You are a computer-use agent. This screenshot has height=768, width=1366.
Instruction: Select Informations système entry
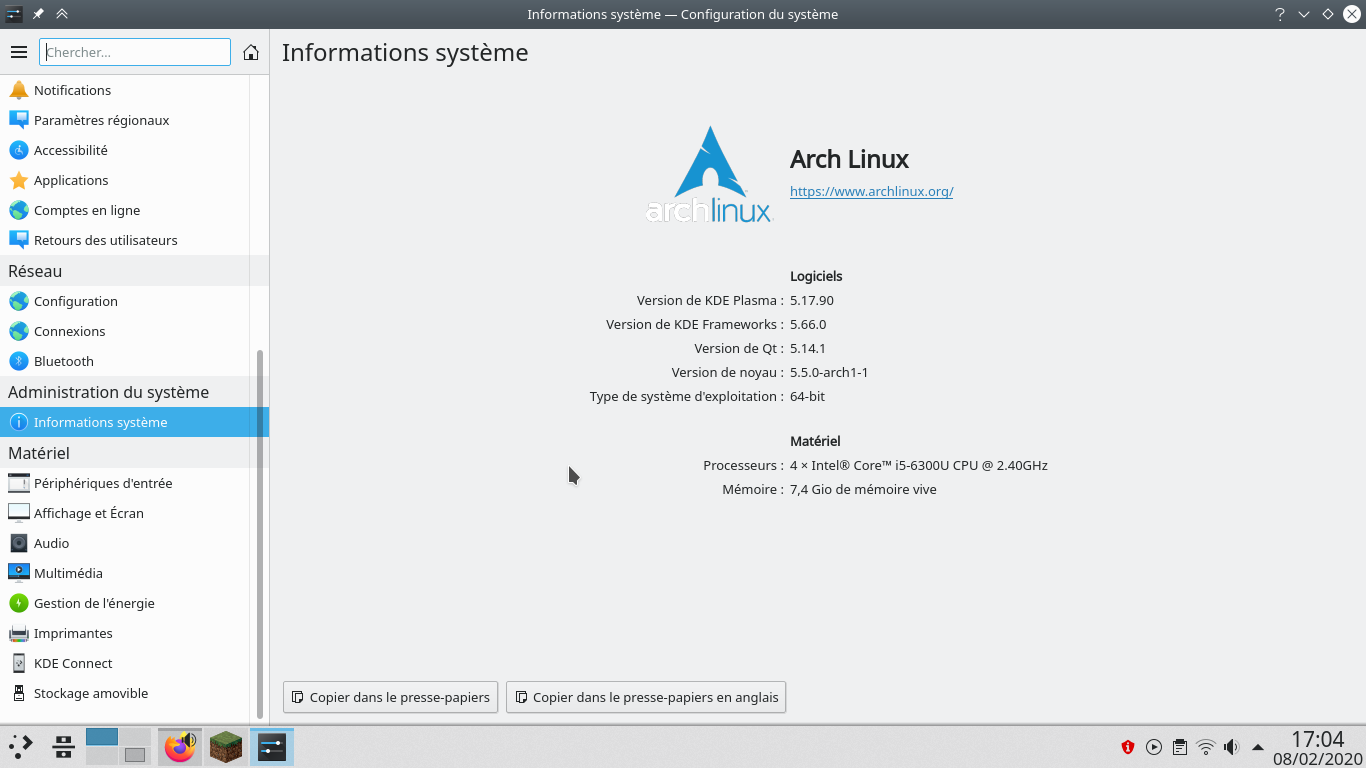coord(134,422)
